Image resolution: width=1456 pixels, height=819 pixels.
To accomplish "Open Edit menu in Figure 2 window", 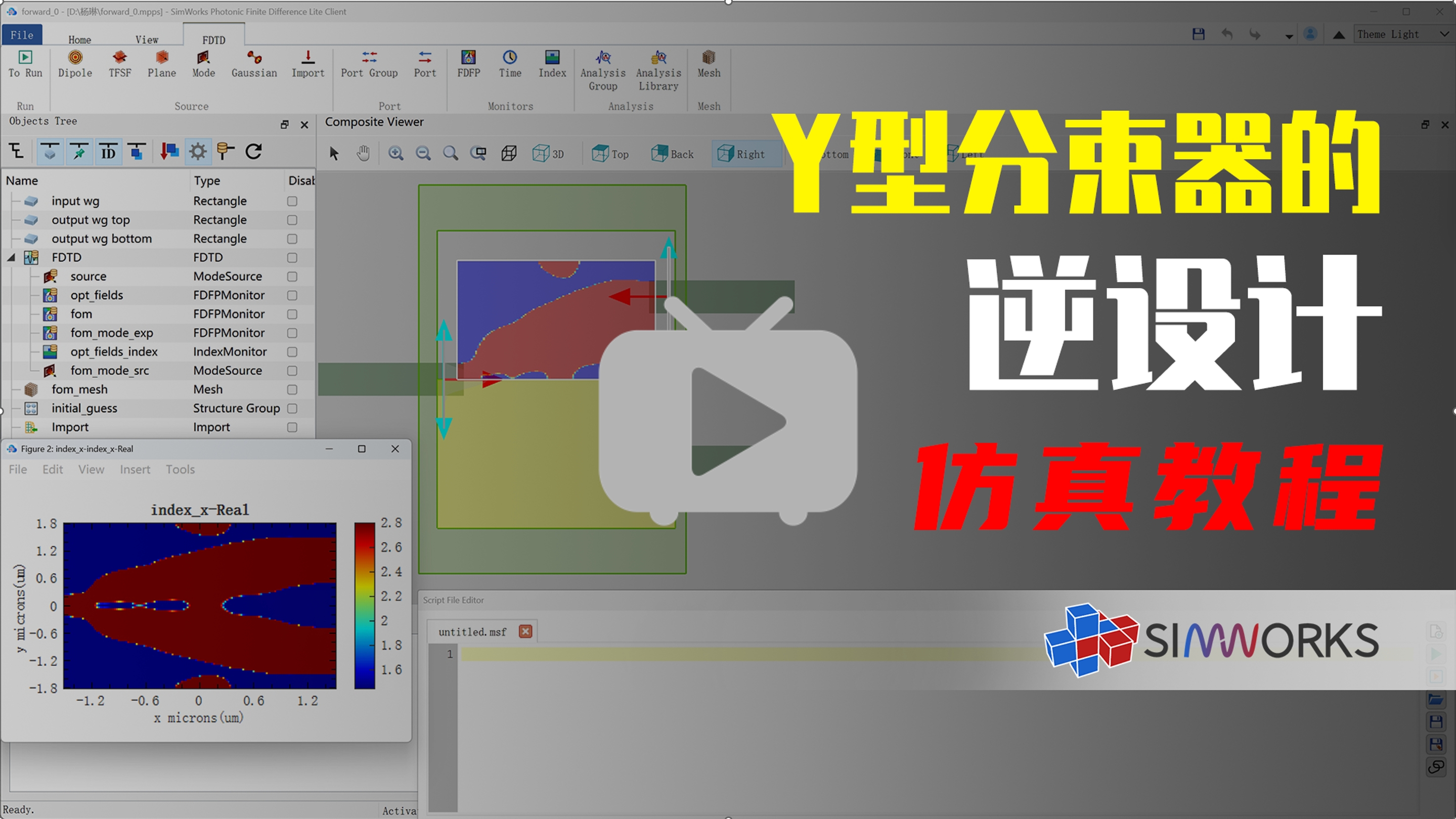I will [53, 469].
